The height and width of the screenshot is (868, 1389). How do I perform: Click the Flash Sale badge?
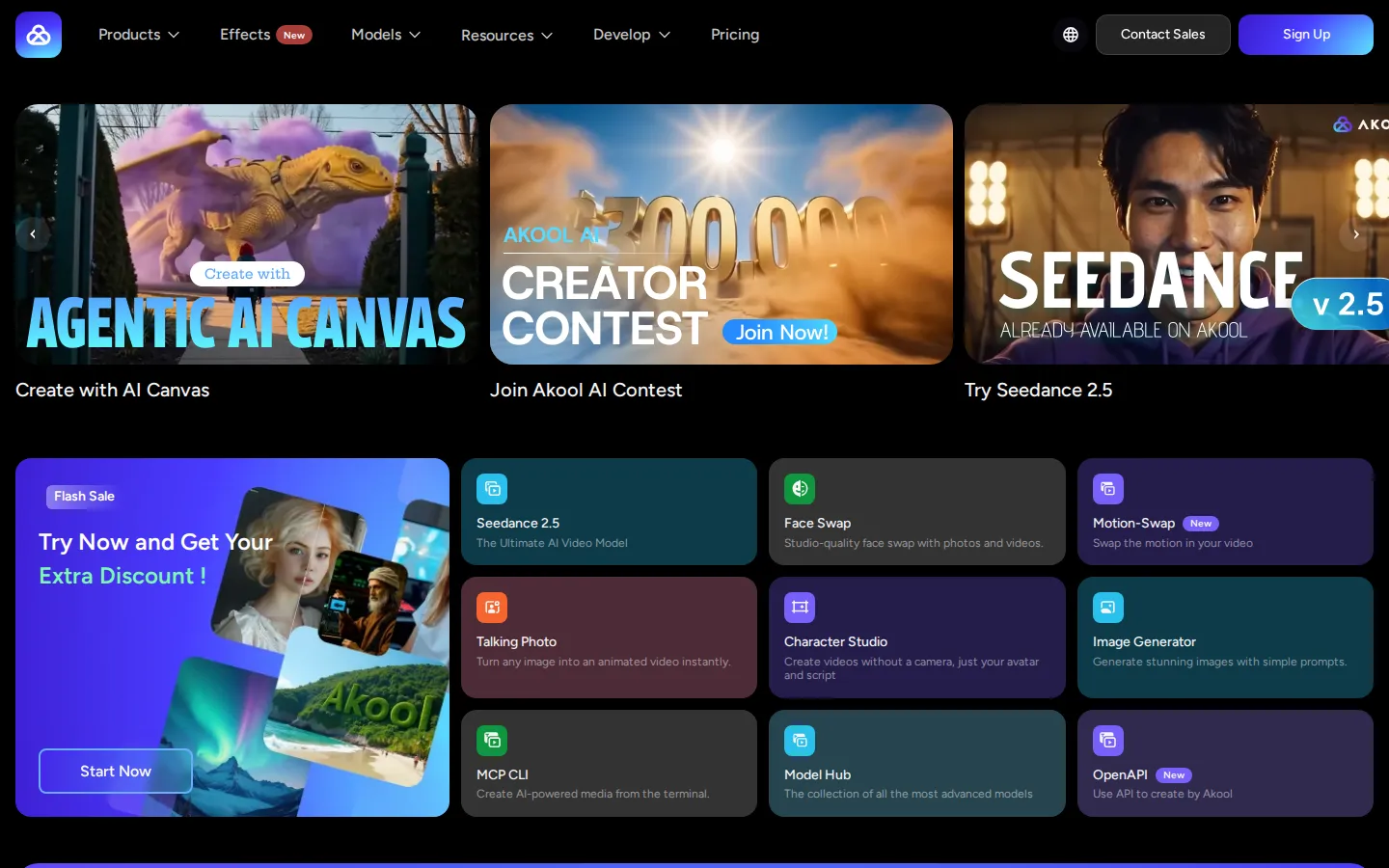[x=84, y=497]
